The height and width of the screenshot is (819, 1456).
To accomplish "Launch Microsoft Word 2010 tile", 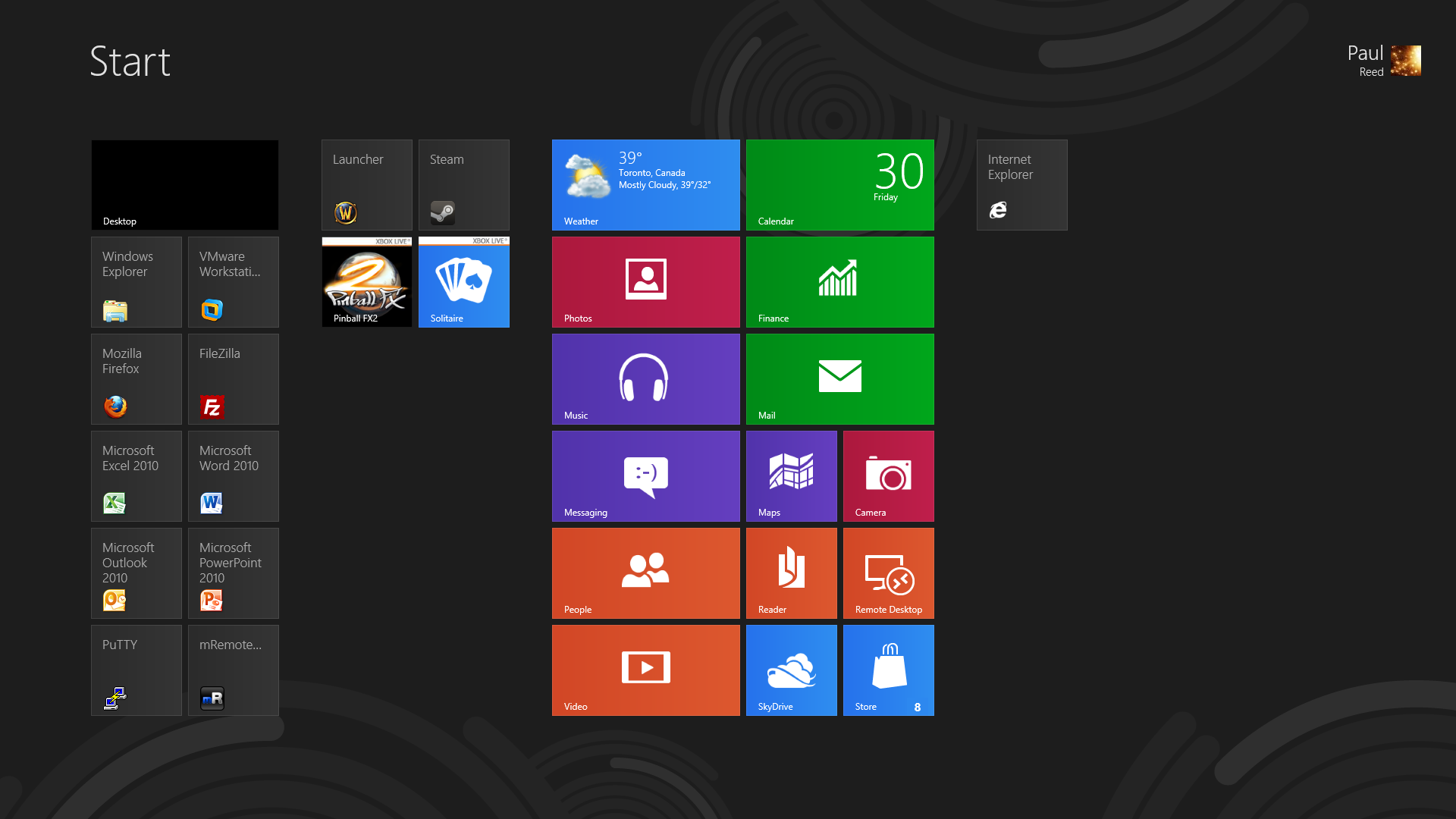I will pyautogui.click(x=234, y=476).
